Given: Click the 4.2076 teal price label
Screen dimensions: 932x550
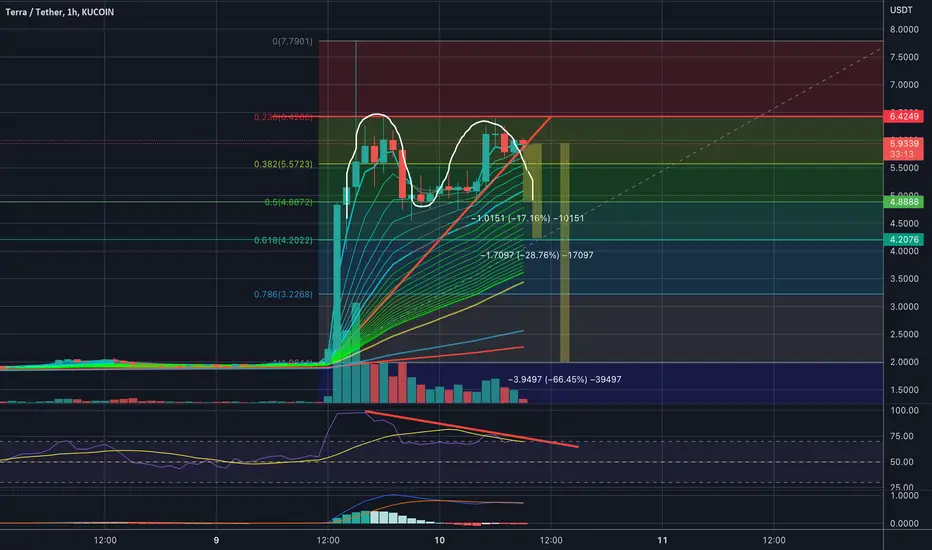Looking at the screenshot, I should pyautogui.click(x=903, y=240).
